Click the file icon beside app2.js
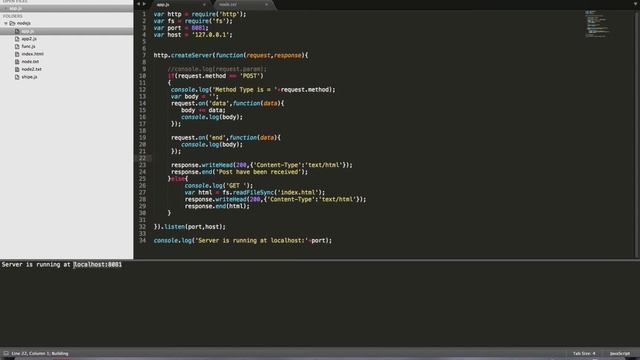Image resolution: width=640 pixels, height=360 pixels. [x=17, y=39]
